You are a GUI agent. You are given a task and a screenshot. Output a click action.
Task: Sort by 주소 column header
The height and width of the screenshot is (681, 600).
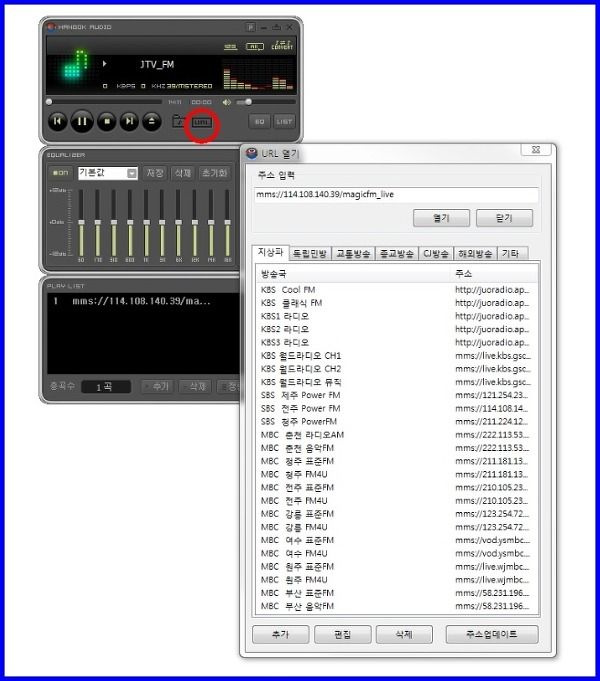click(494, 274)
